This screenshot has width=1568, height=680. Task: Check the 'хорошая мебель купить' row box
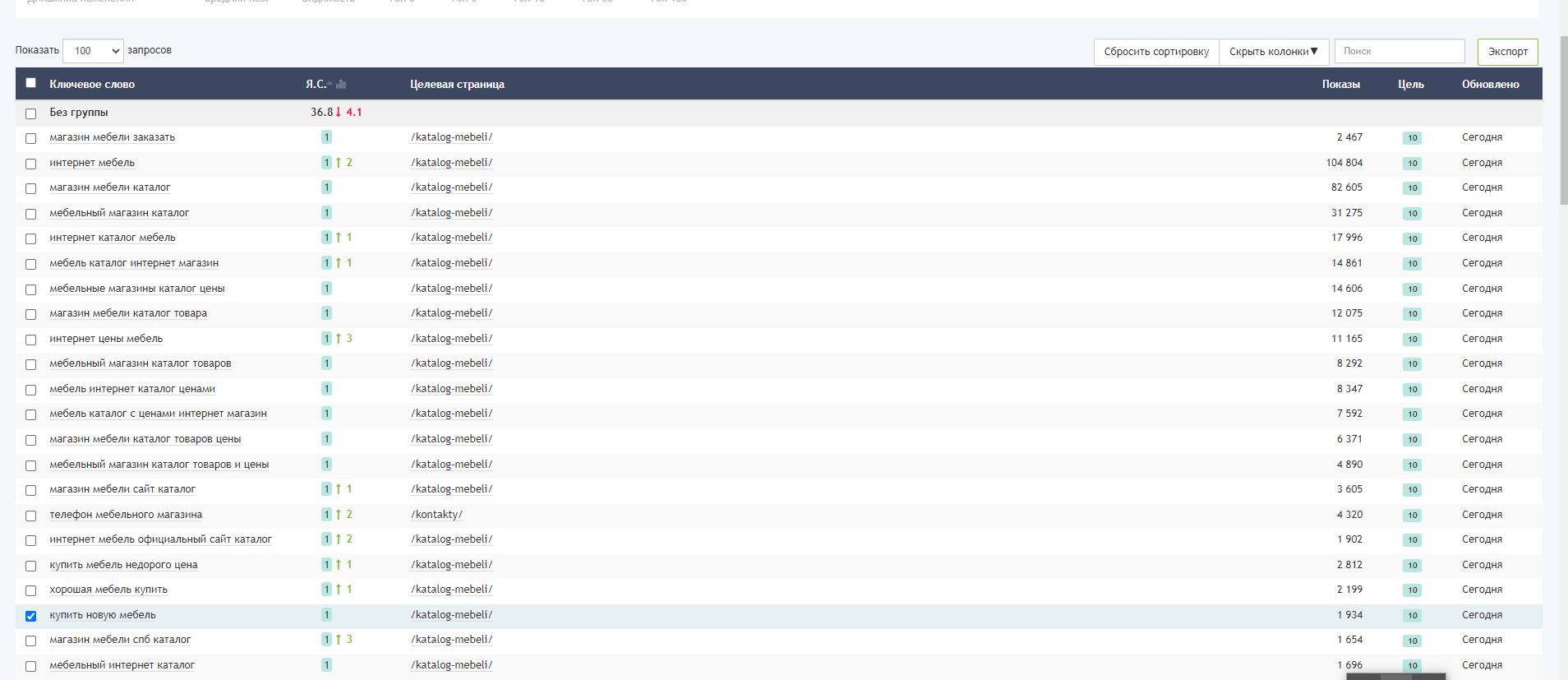pyautogui.click(x=31, y=590)
